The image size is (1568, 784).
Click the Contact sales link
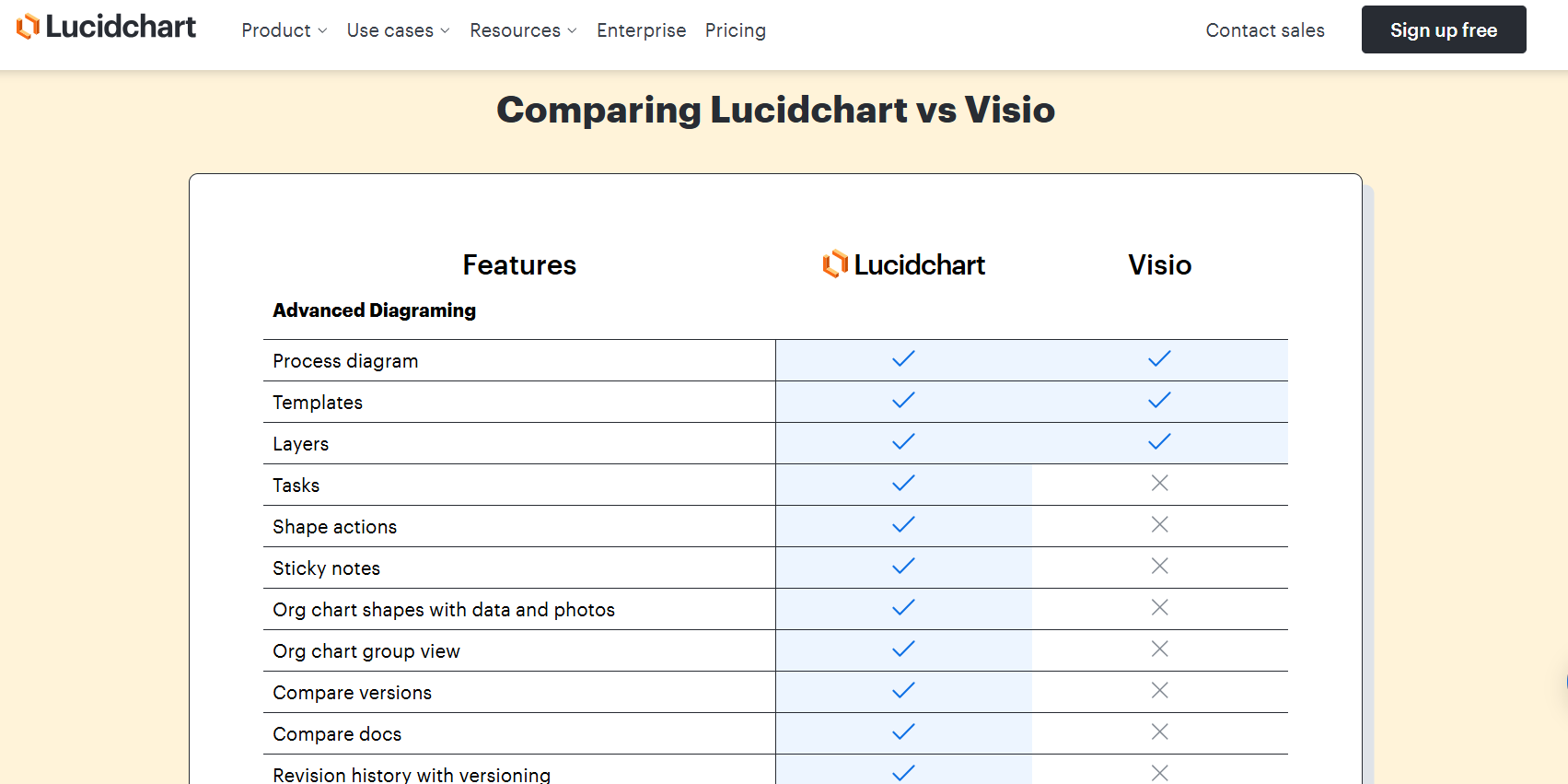tap(1264, 30)
